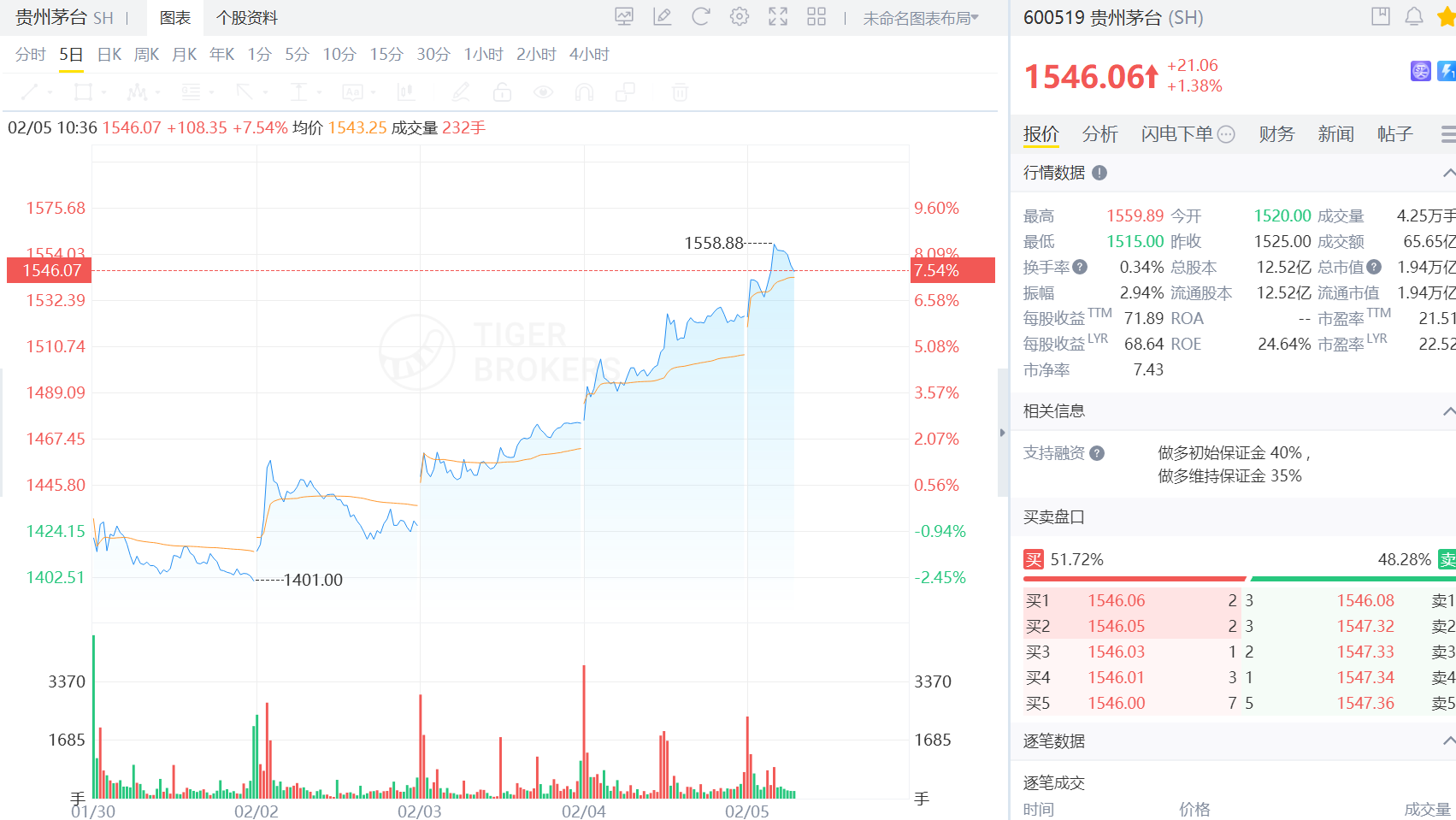This screenshot has height=820, width=1456.
Task: Click the notification bell icon
Action: [1415, 16]
